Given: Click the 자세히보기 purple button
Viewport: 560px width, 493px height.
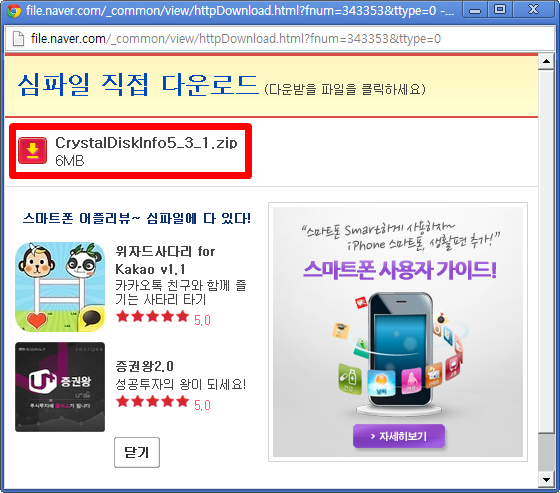Looking at the screenshot, I should pyautogui.click(x=399, y=436).
